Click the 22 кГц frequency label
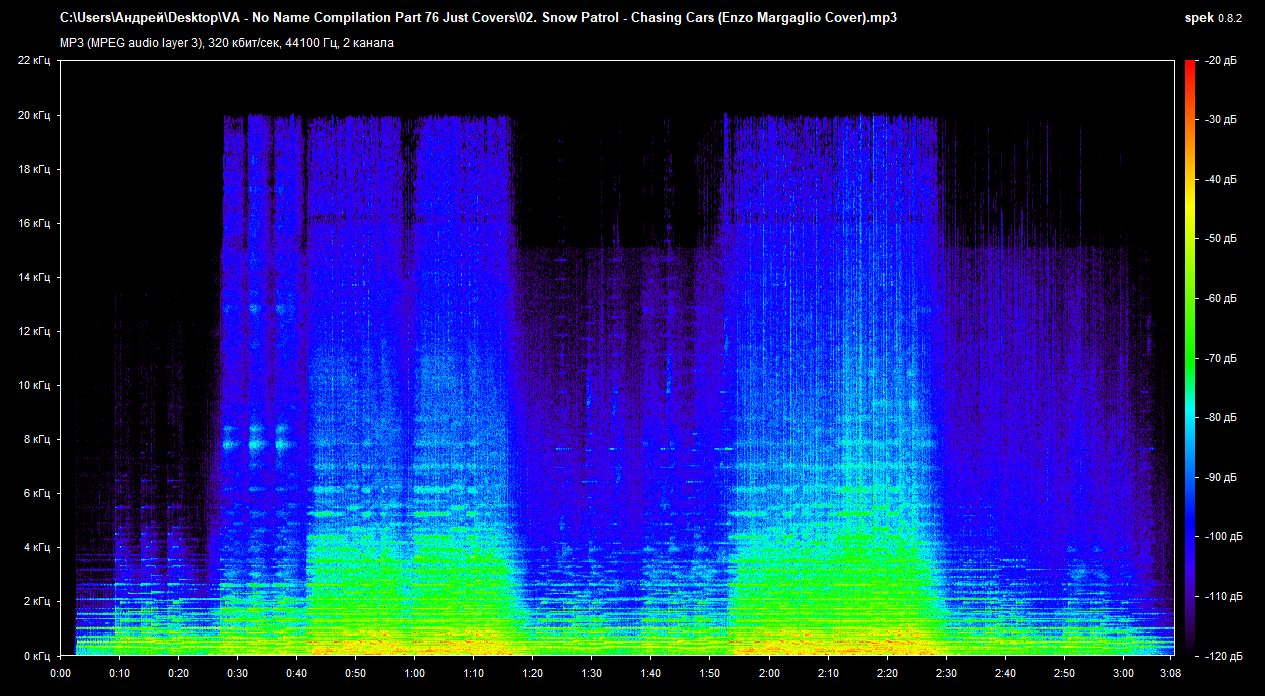The image size is (1265, 696). point(33,61)
